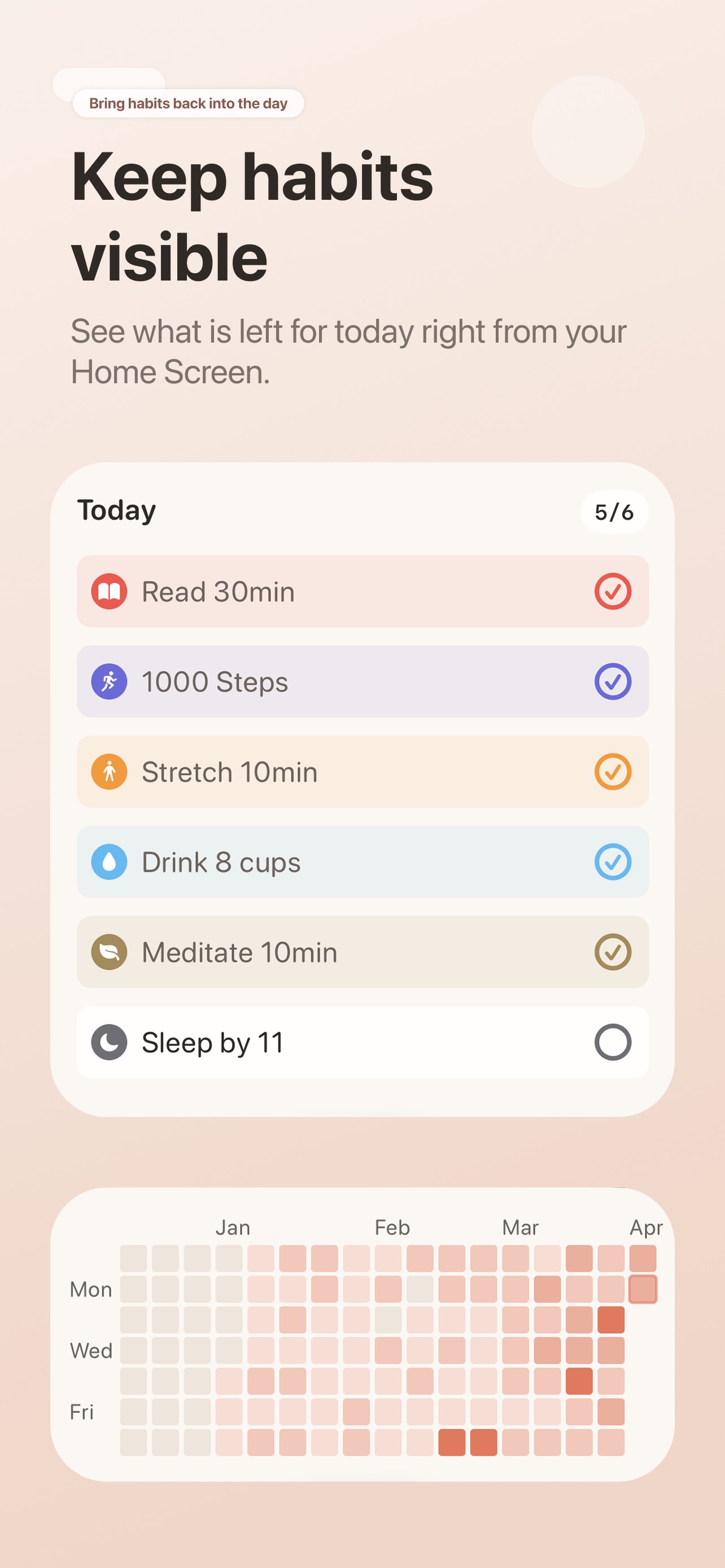Tap the red book icon for Read 30min
Viewport: 725px width, 1568px height.
tap(109, 591)
